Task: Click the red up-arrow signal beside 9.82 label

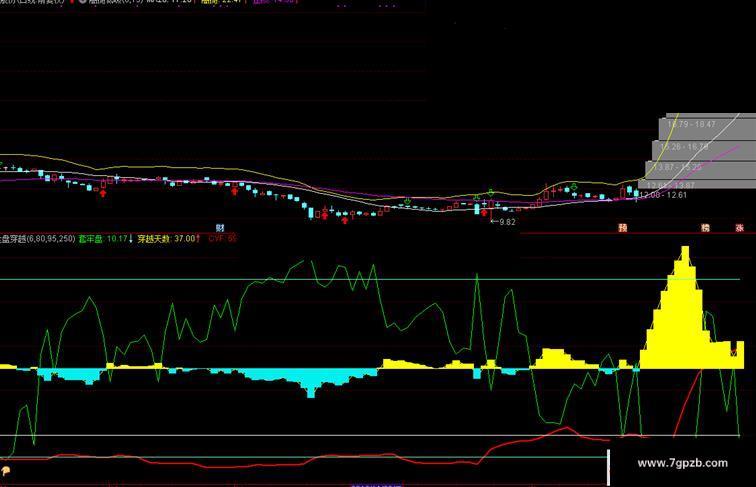Action: 484,212
